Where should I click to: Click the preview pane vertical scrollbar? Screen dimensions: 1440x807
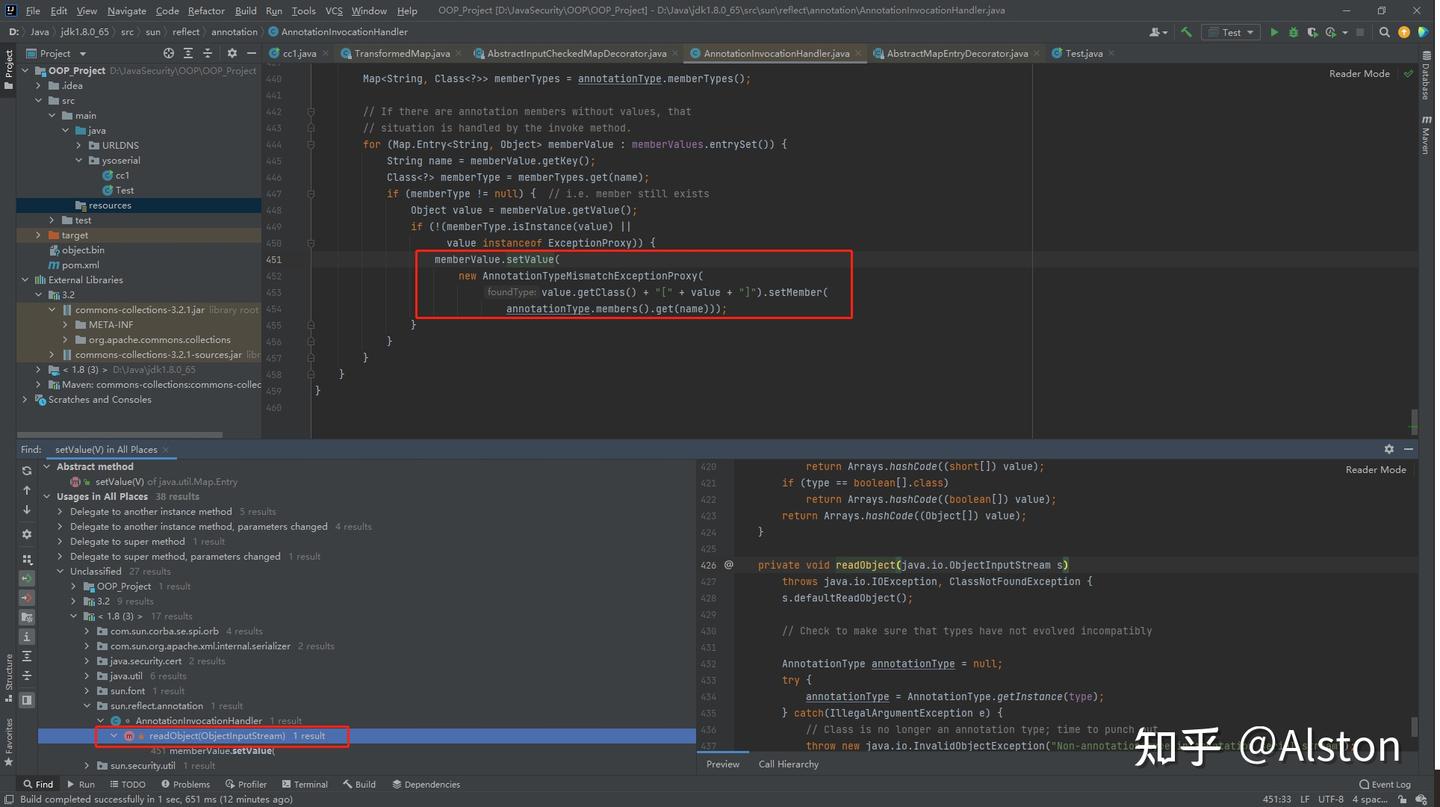1414,727
